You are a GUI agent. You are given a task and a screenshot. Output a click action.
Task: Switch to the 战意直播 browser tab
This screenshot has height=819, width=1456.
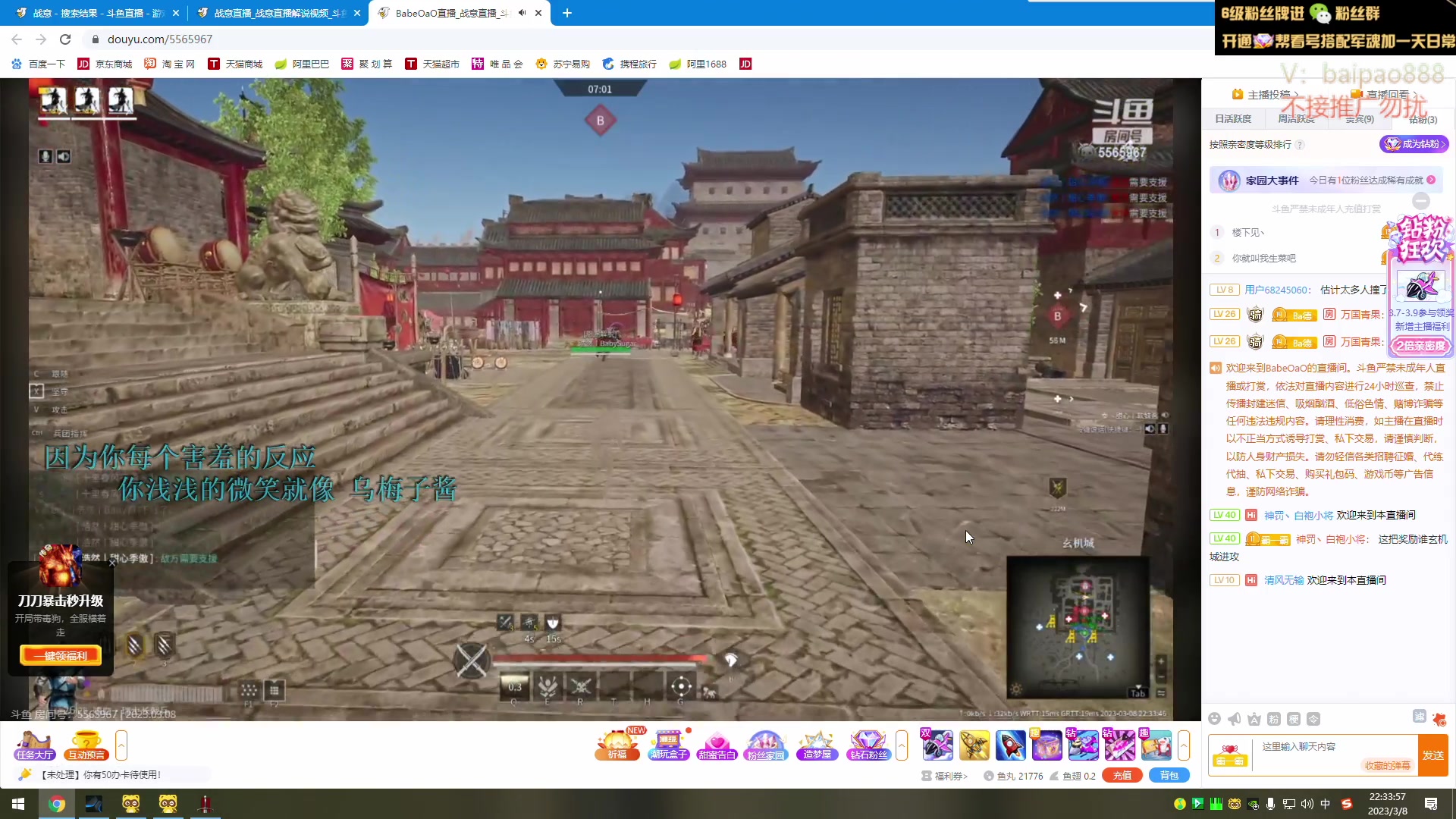pyautogui.click(x=278, y=13)
